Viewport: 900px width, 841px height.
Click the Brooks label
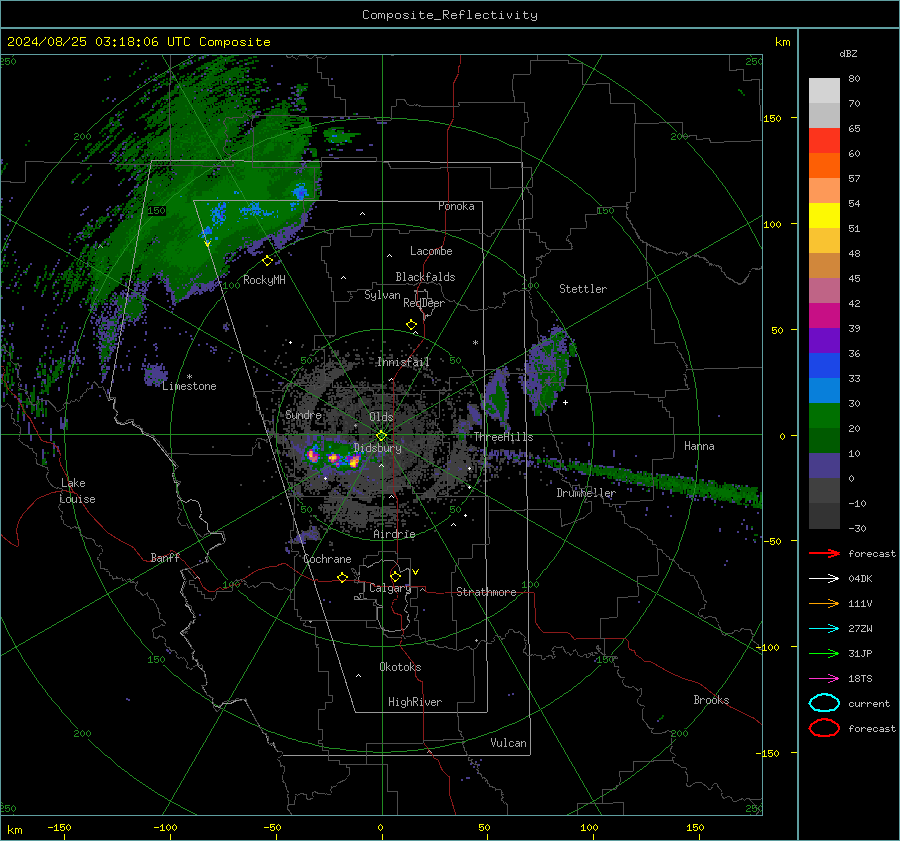[x=711, y=700]
